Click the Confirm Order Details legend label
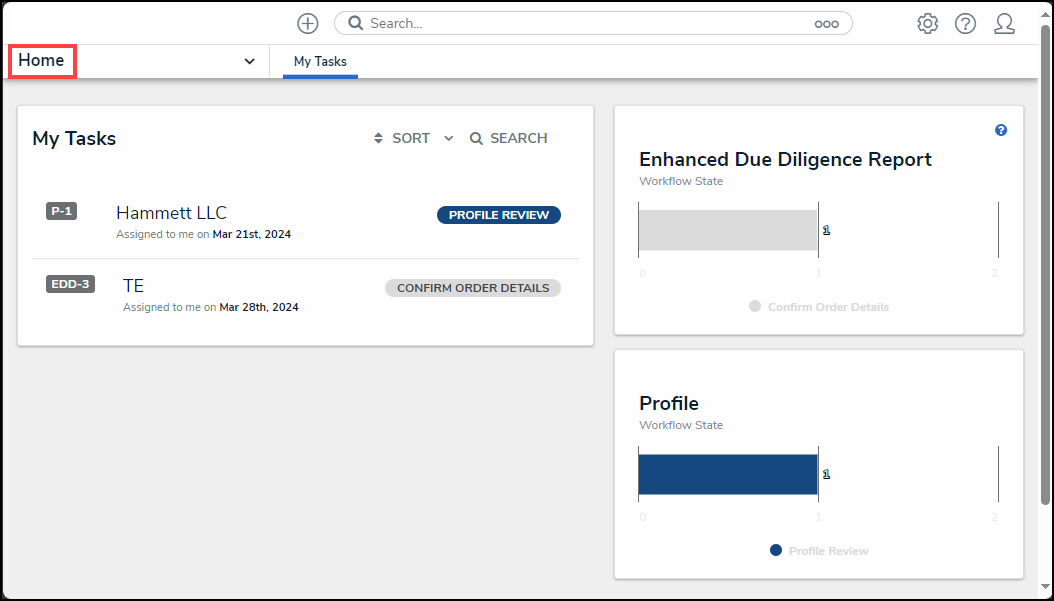Viewport: 1054px width, 601px height. point(828,307)
